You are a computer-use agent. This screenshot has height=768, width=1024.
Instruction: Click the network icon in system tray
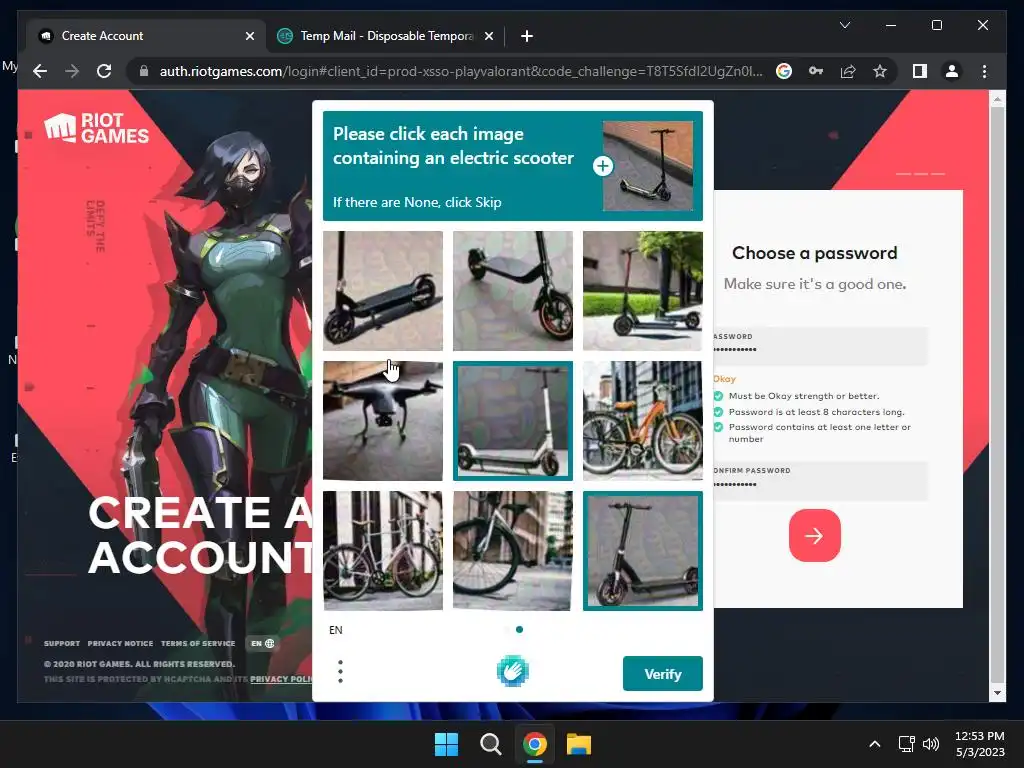(906, 744)
